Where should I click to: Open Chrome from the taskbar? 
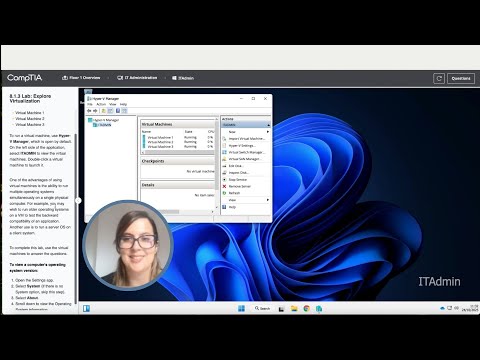(306, 308)
